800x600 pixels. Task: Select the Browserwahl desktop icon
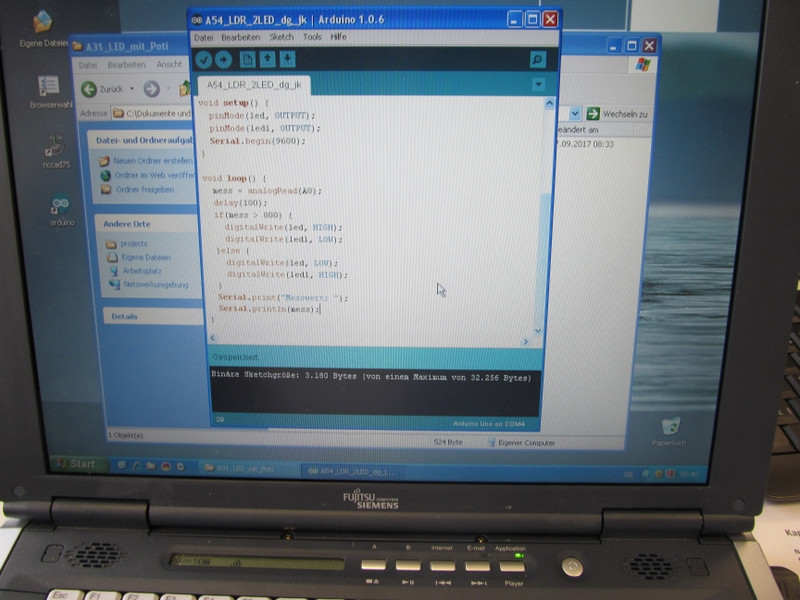(49, 88)
